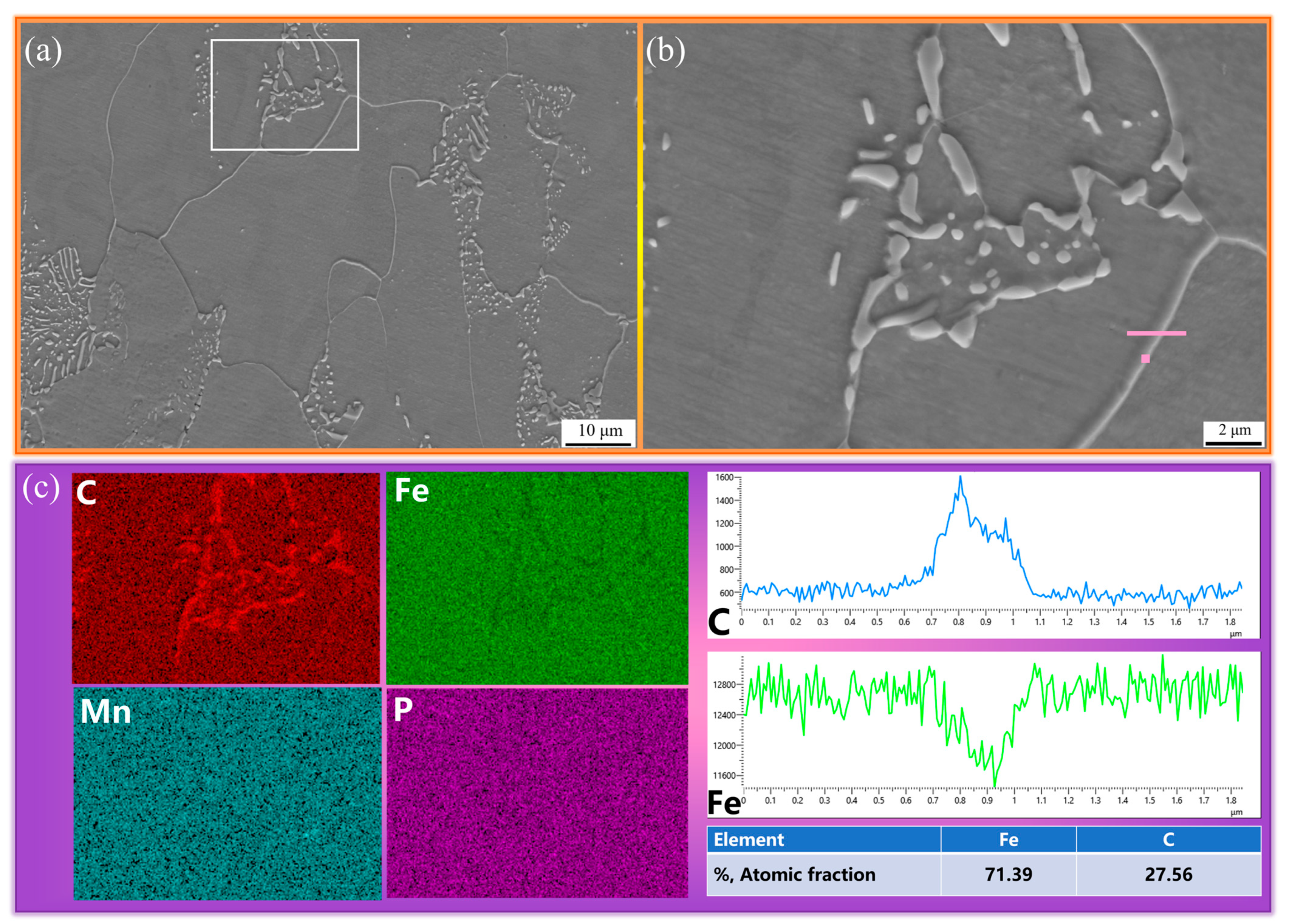
Task: Click the carbon line scan peak
Action: 961,477
